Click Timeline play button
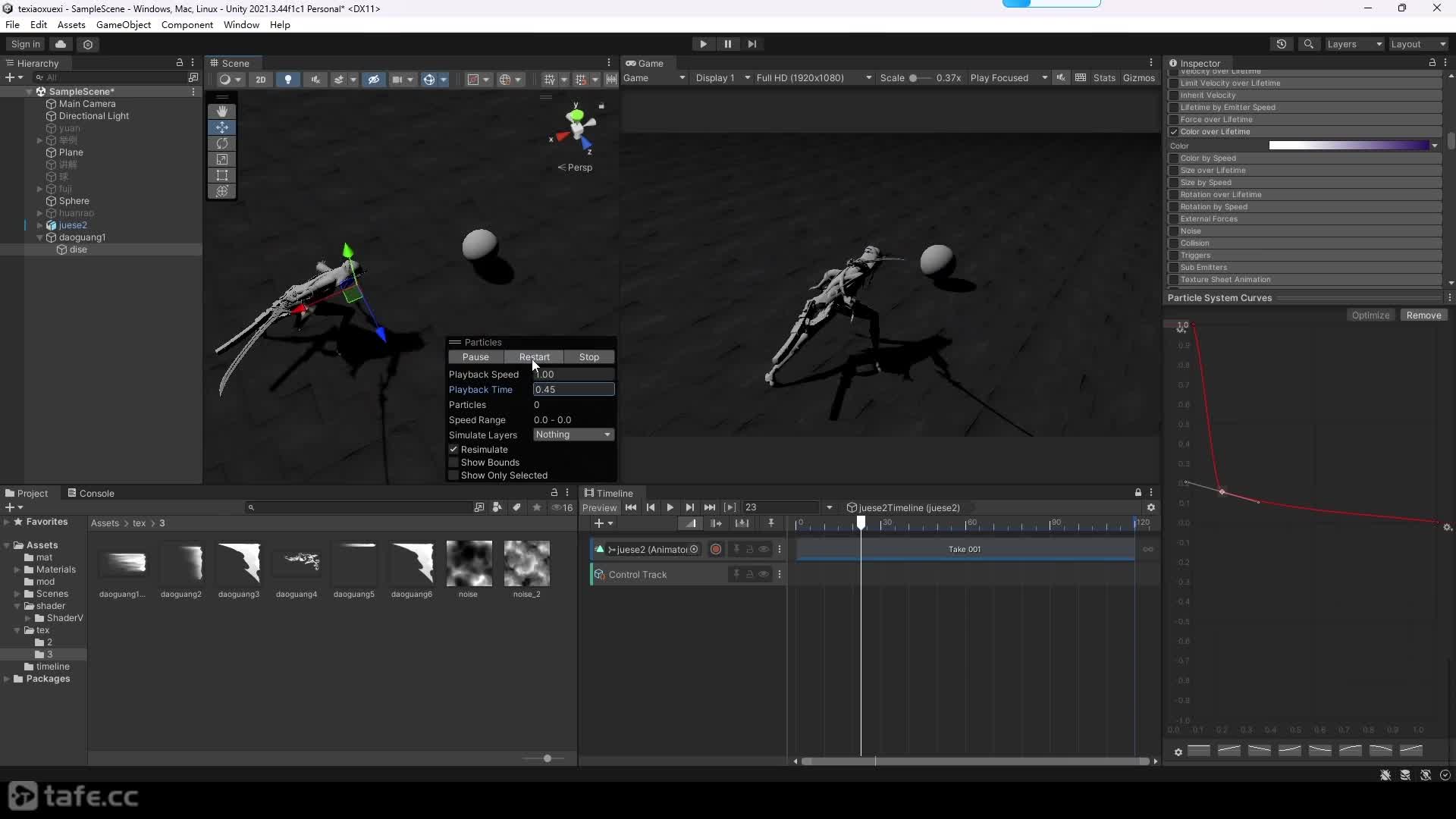Image resolution: width=1456 pixels, height=819 pixels. coord(670,507)
